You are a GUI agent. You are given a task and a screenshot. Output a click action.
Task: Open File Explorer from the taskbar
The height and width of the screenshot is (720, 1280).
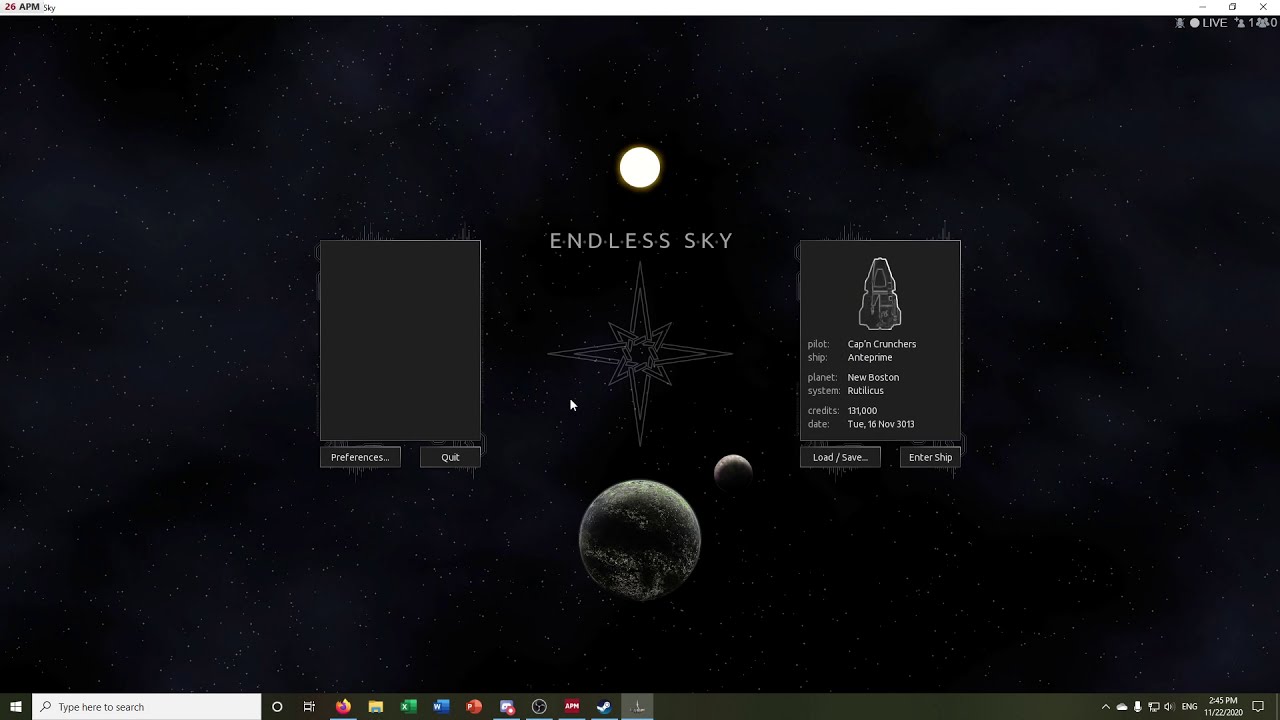(x=376, y=707)
